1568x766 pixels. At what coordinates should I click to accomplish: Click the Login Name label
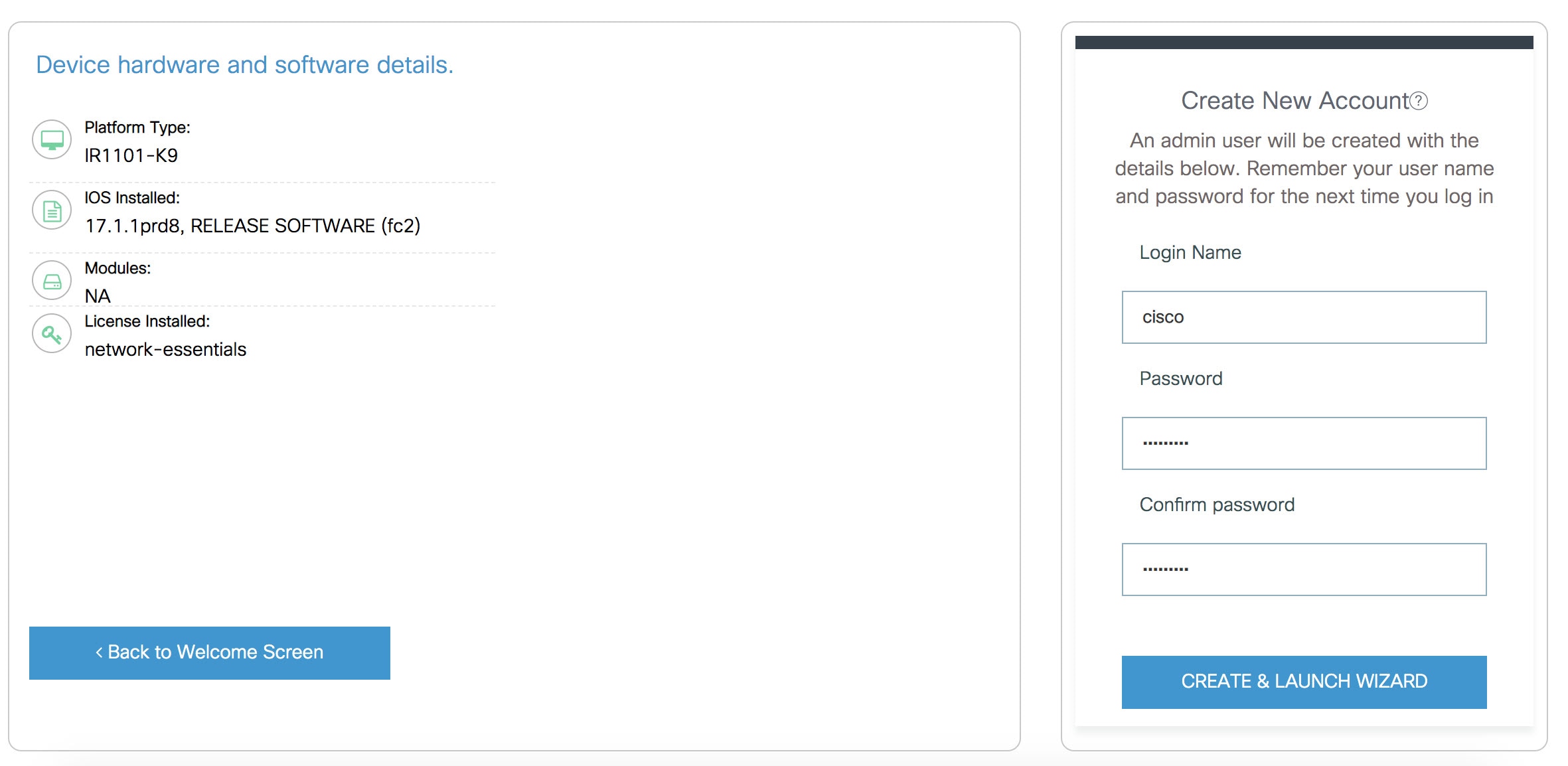coord(1190,253)
